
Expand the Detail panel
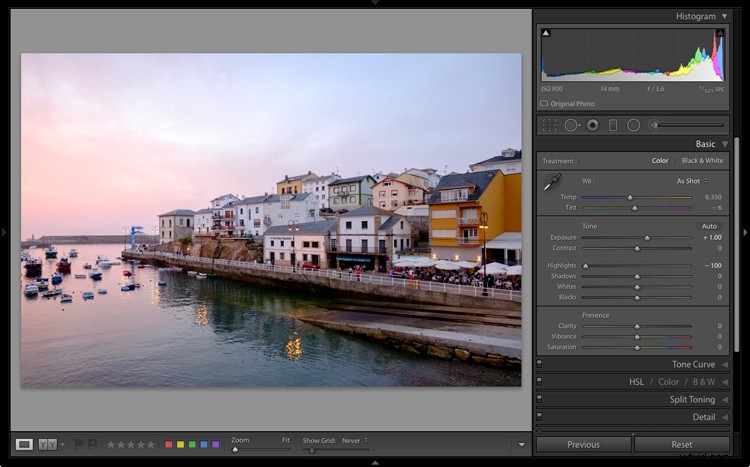coord(725,417)
